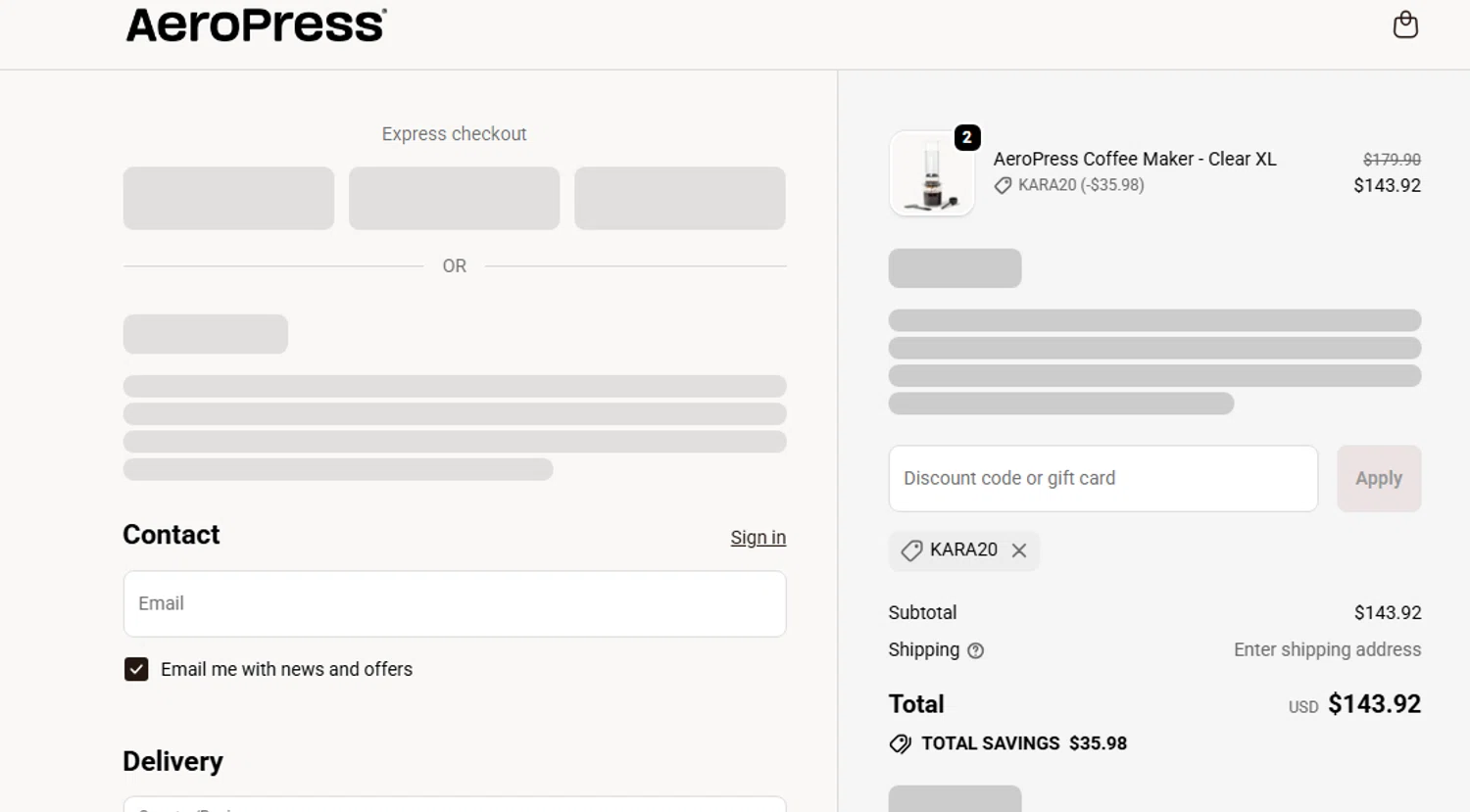The width and height of the screenshot is (1470, 812).
Task: Click the Delivery section heading
Action: pos(172,761)
